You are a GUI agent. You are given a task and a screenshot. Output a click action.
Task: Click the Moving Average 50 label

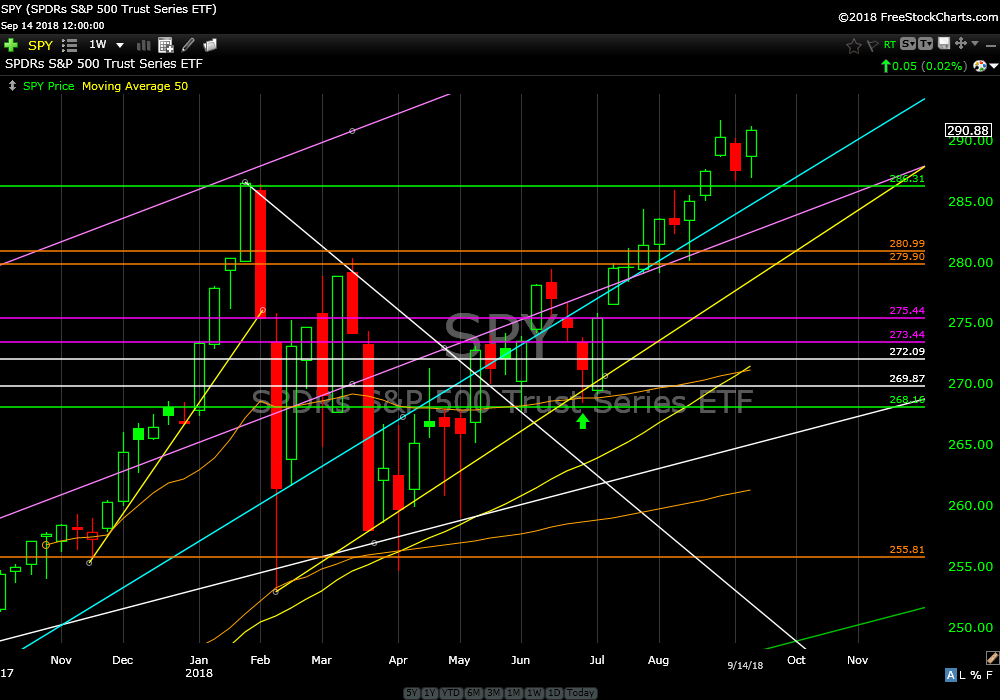click(x=134, y=86)
